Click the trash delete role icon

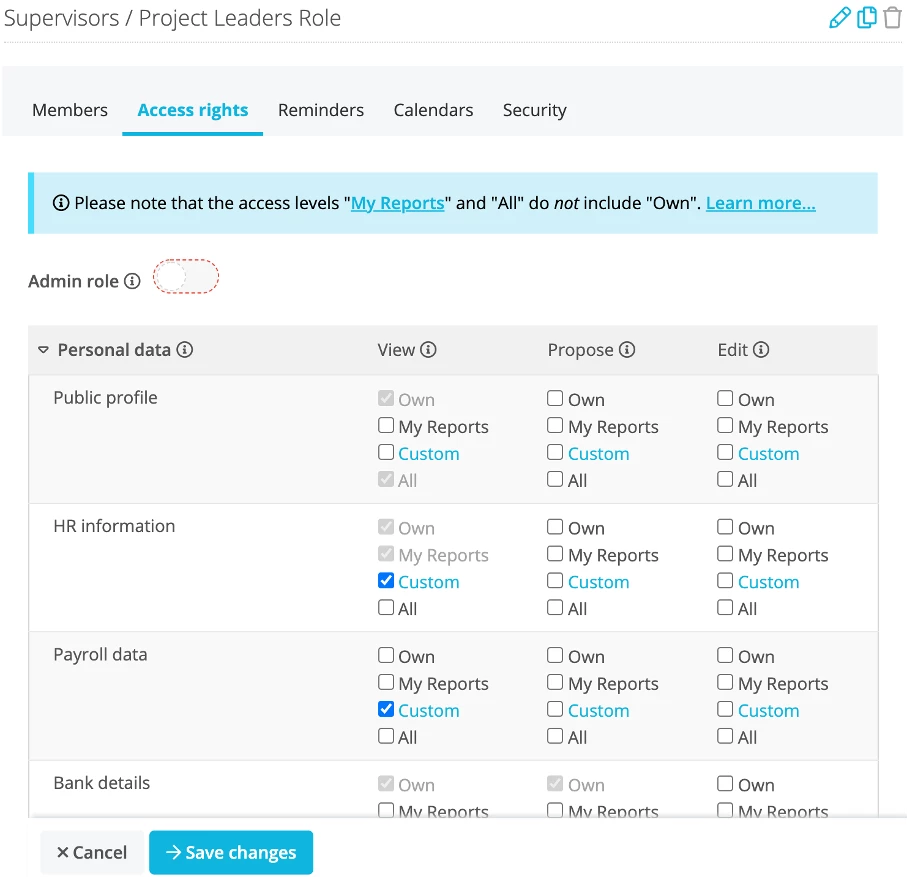pyautogui.click(x=892, y=17)
